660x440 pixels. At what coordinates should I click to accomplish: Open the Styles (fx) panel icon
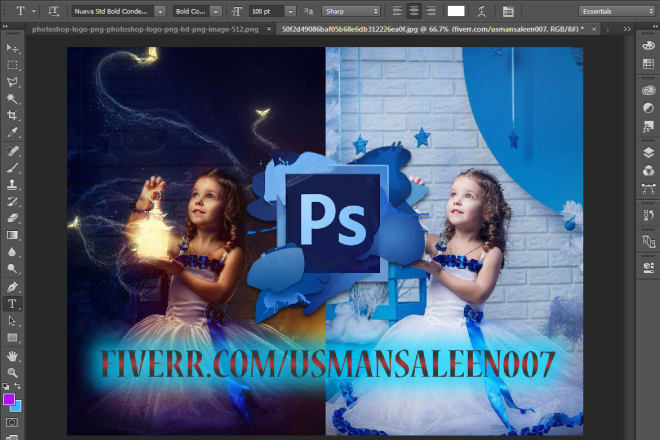(x=648, y=126)
